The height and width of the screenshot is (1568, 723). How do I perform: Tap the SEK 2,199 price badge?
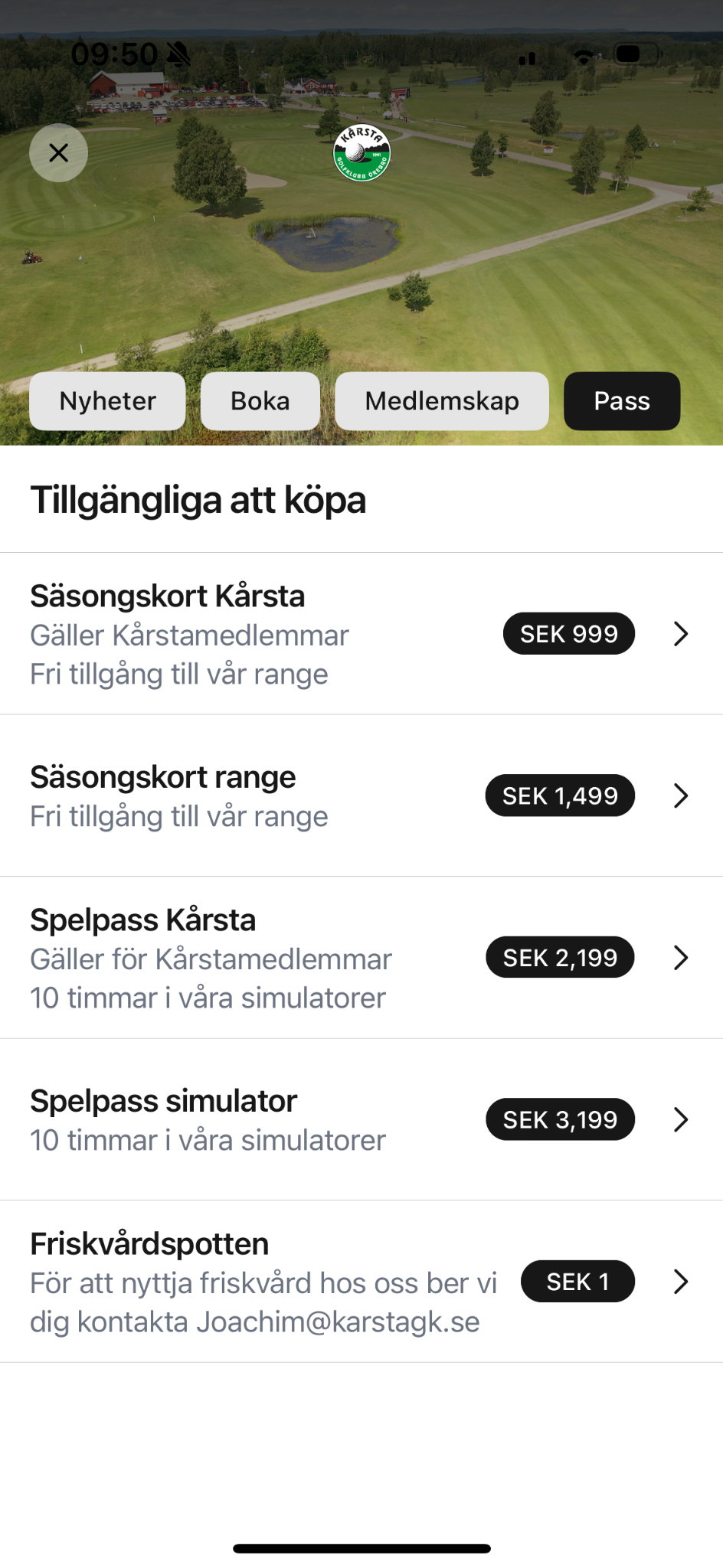[x=560, y=958]
